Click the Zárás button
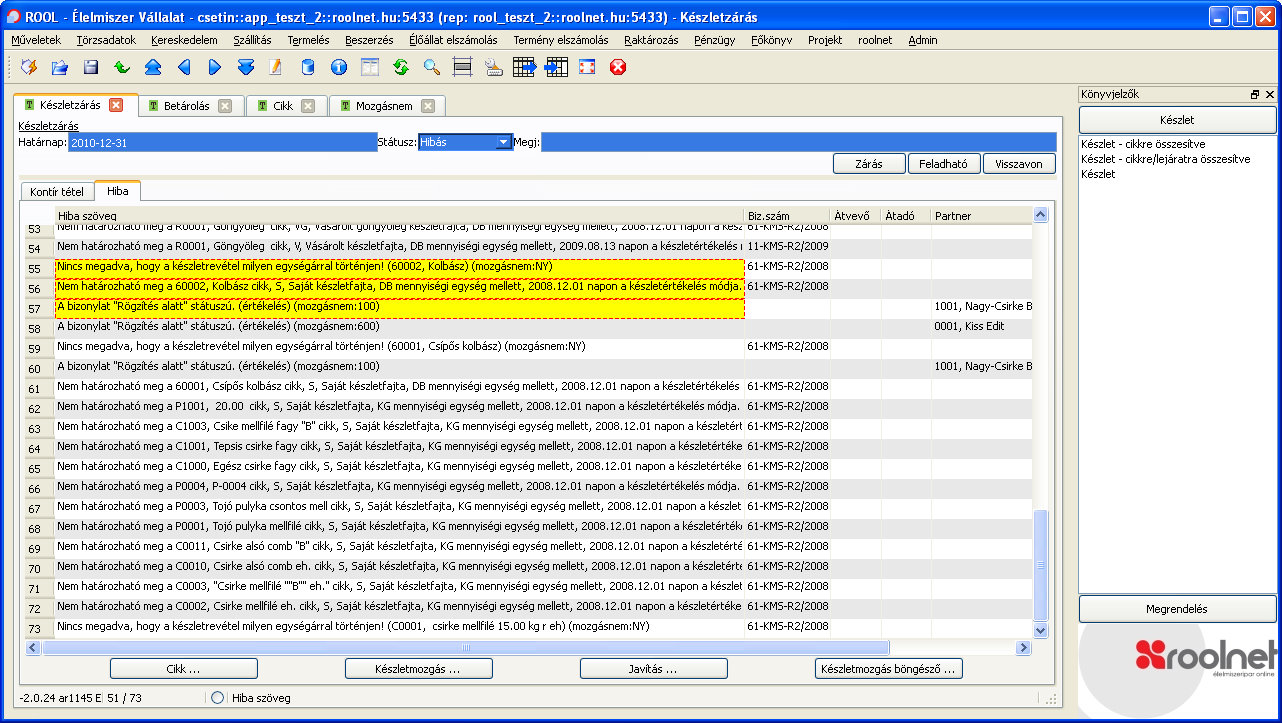 tap(868, 164)
